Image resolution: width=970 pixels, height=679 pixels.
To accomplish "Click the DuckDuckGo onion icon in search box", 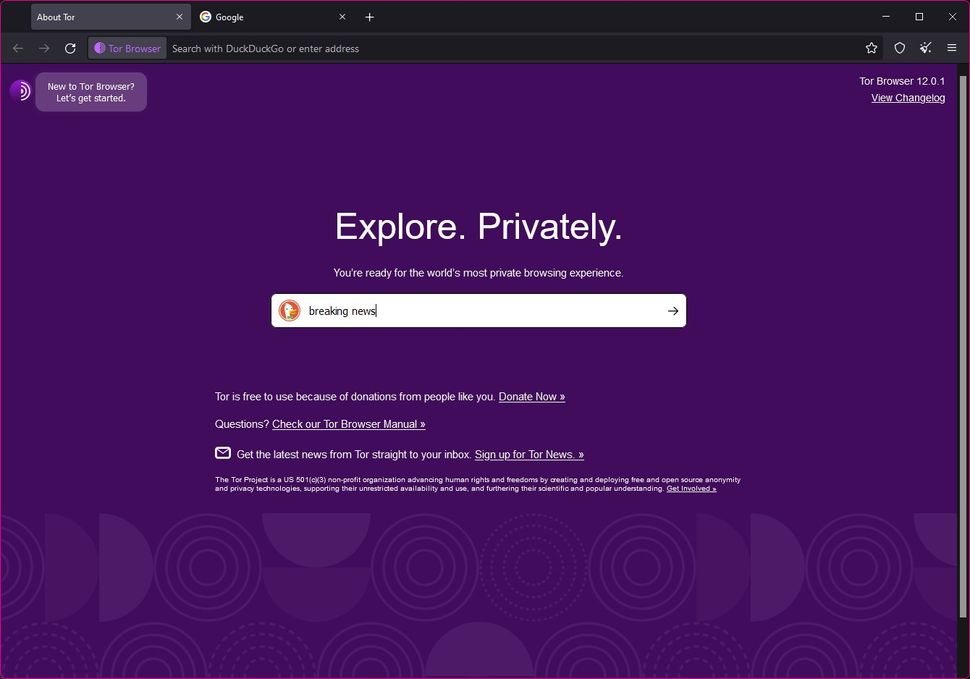I will tap(290, 310).
